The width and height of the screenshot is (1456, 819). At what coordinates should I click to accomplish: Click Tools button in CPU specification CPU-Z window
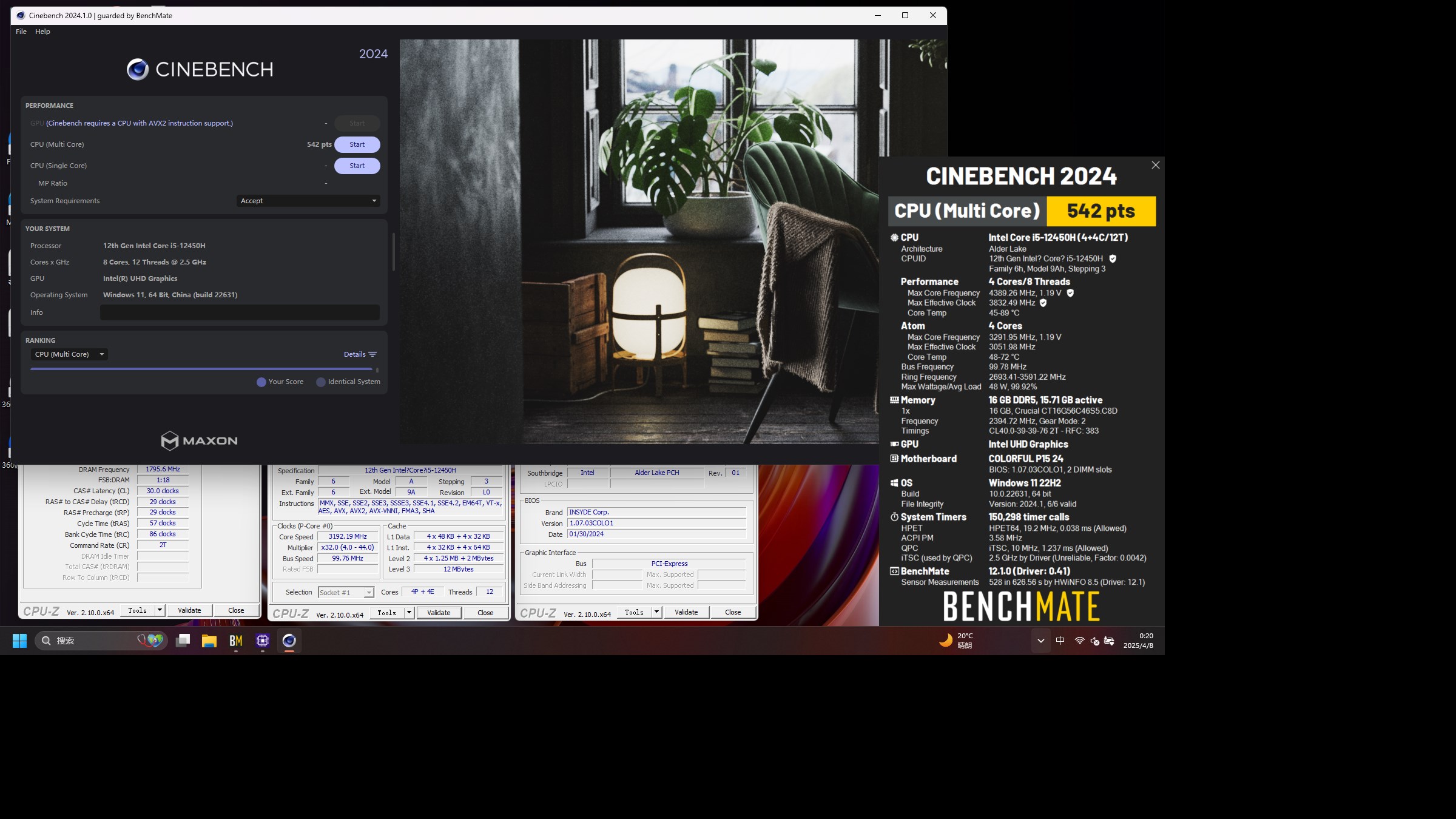coord(387,613)
